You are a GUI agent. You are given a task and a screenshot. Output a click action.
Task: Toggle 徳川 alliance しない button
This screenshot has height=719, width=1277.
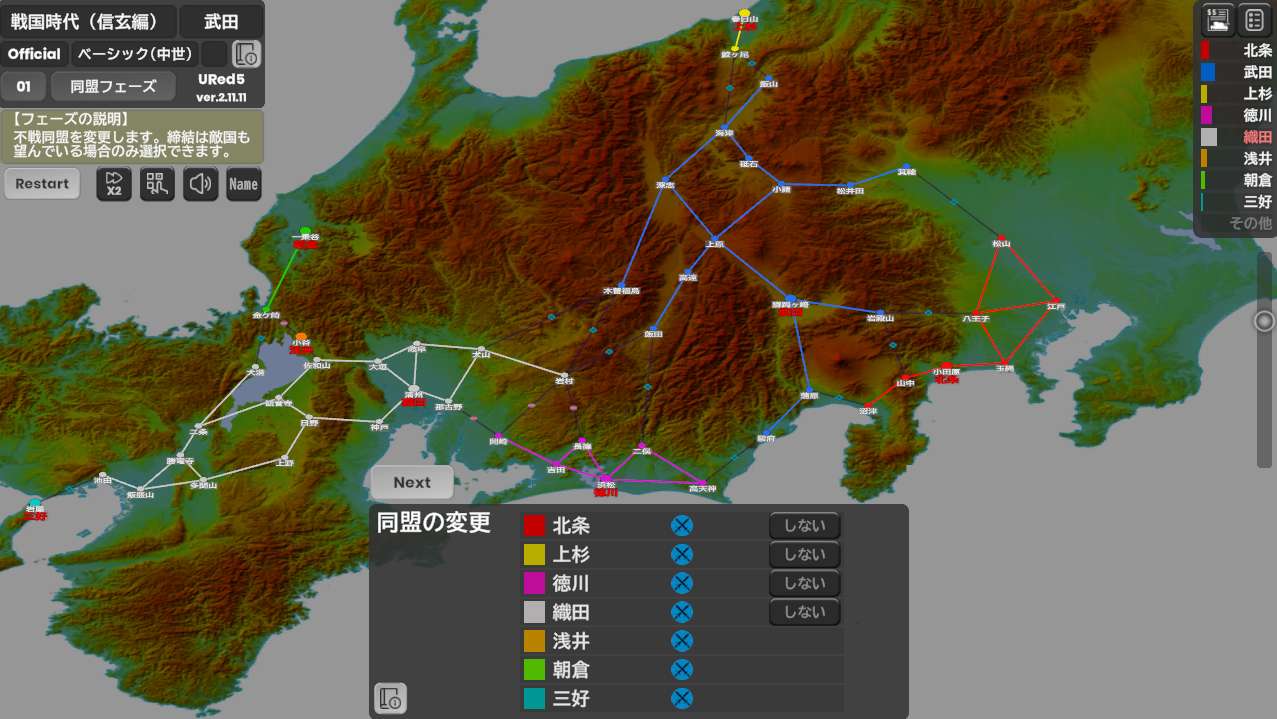[804, 583]
